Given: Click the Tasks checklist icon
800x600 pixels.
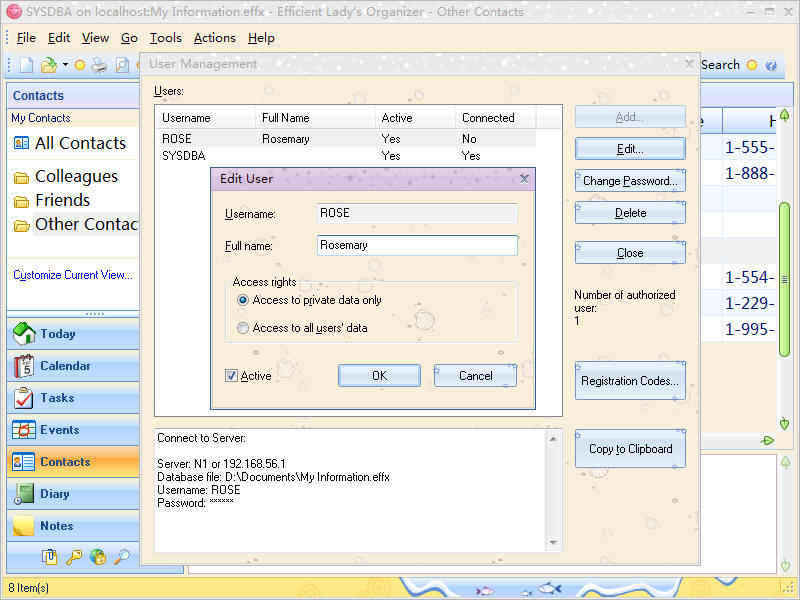Looking at the screenshot, I should coord(23,398).
